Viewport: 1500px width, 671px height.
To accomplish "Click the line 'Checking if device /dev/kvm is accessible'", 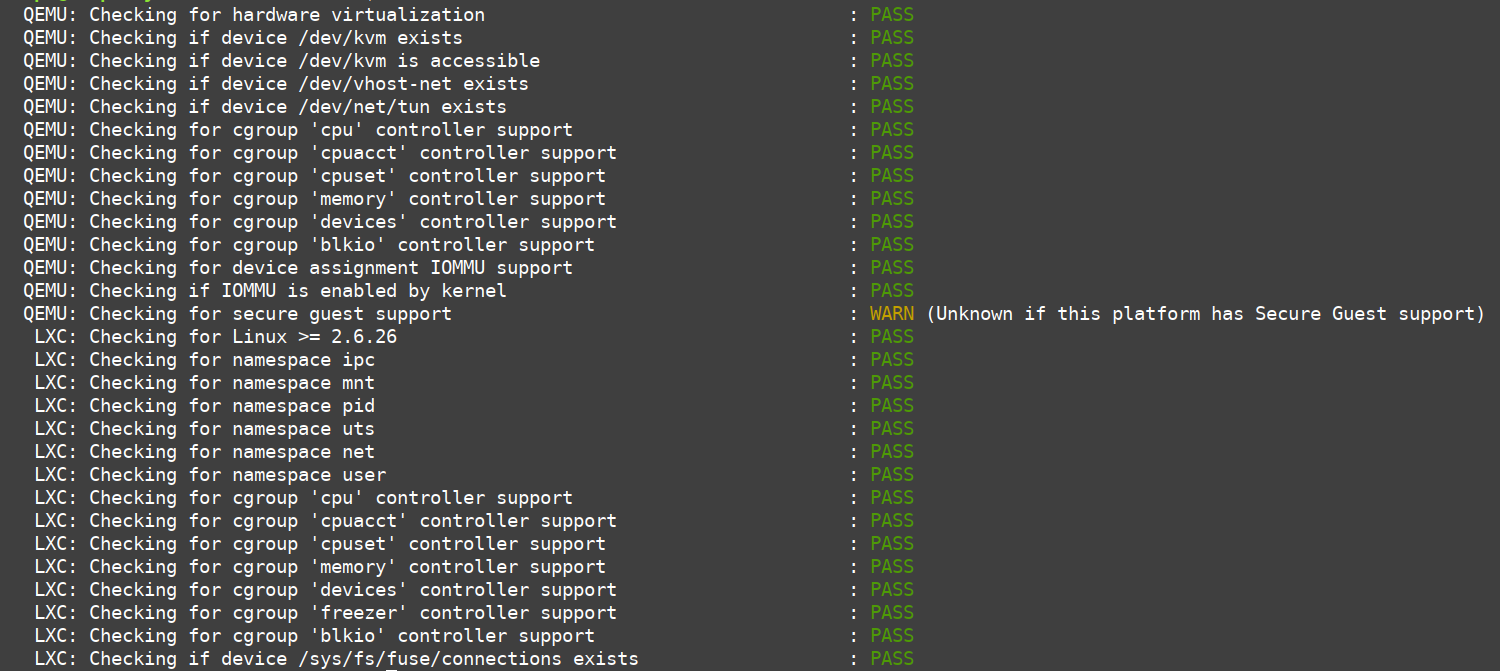I will point(315,61).
